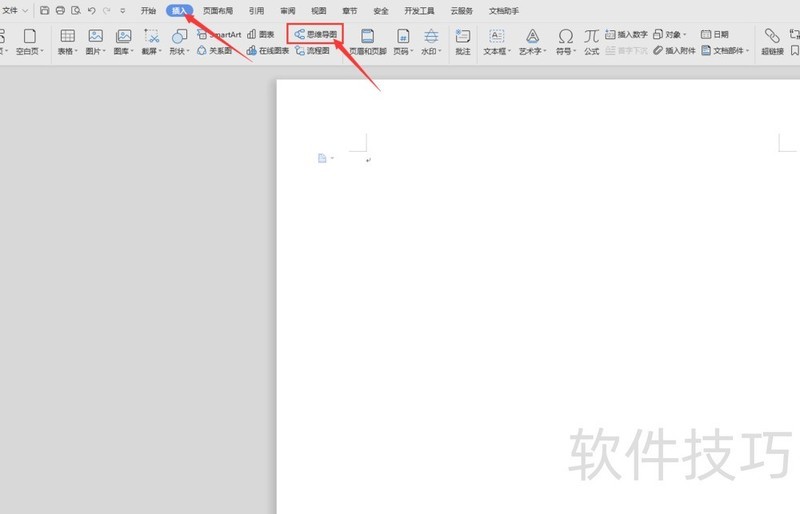Click the 艺术字 word art icon
This screenshot has height=514, width=800.
[532, 36]
